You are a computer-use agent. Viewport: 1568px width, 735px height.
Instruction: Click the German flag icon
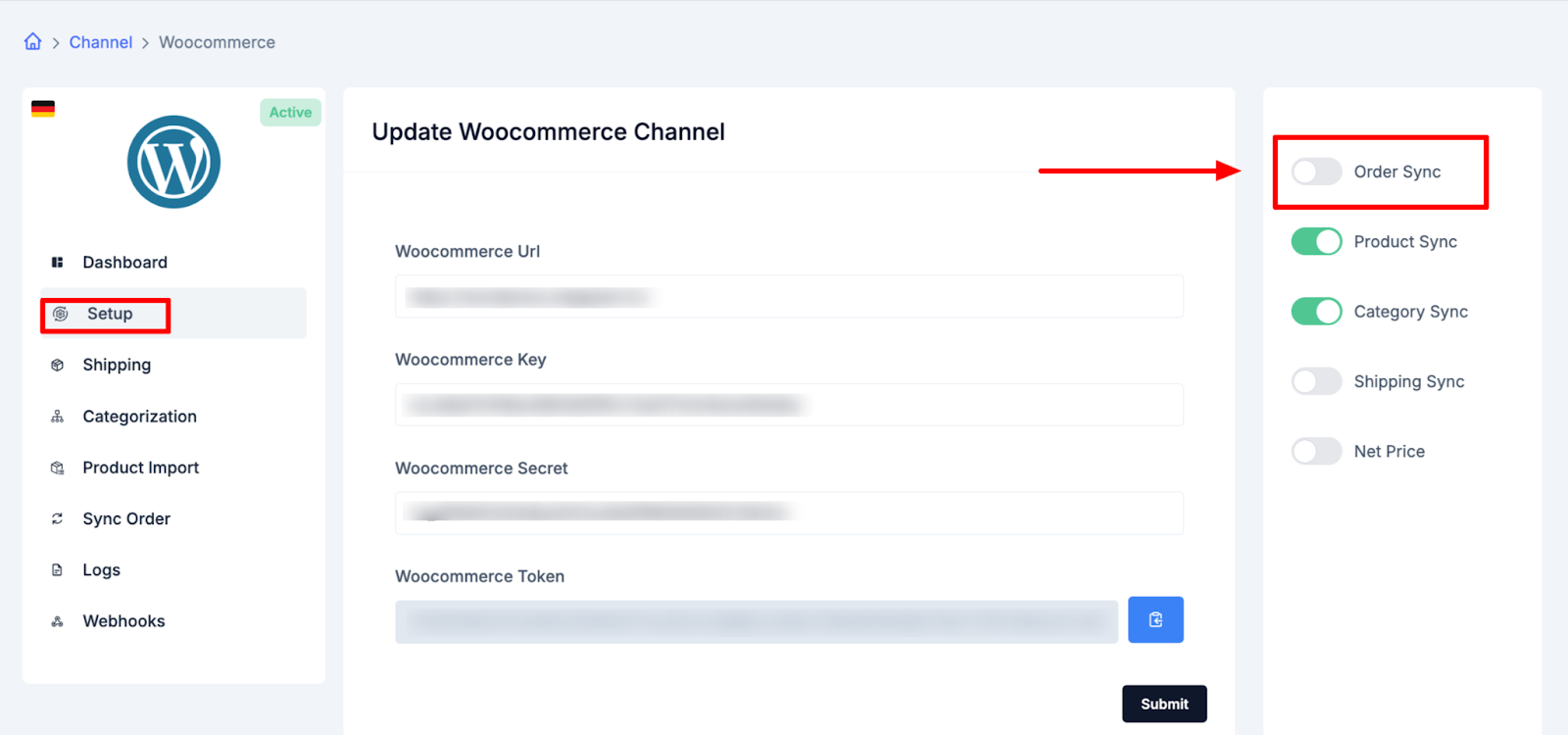43,109
